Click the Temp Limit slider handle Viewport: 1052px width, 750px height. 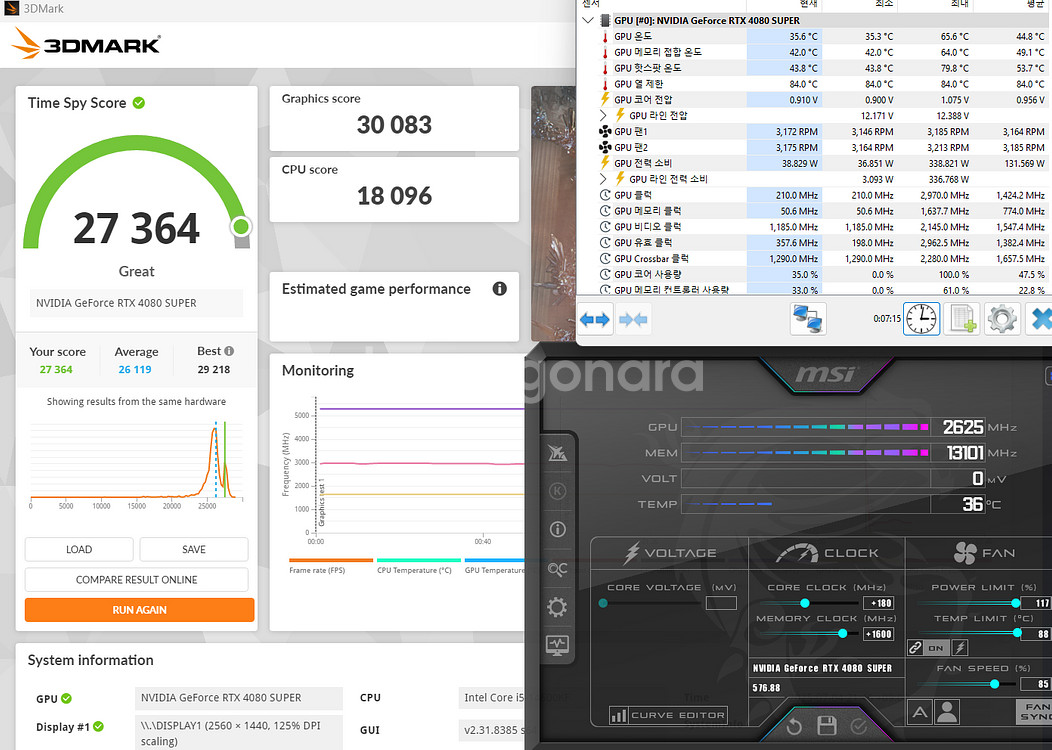tap(1018, 633)
